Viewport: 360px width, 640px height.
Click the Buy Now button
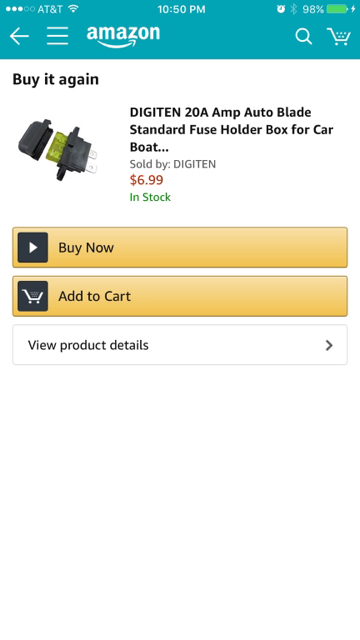pos(180,247)
